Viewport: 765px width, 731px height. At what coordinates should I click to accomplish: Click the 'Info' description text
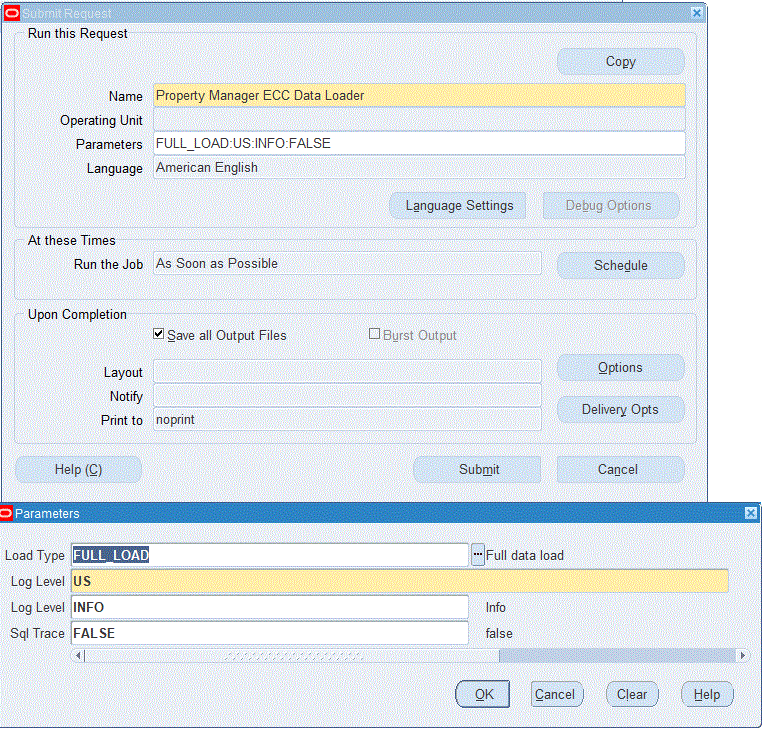pos(496,608)
